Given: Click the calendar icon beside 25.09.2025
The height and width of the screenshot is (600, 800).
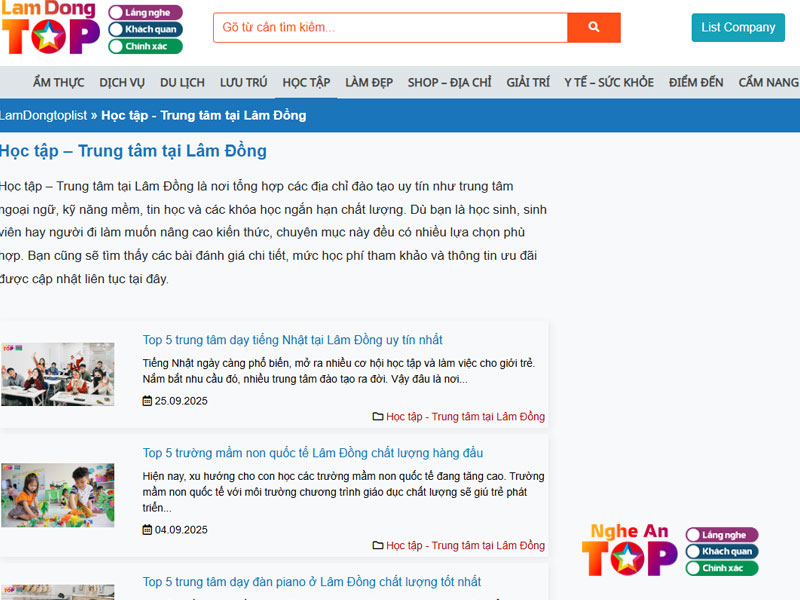Looking at the screenshot, I should [x=147, y=401].
